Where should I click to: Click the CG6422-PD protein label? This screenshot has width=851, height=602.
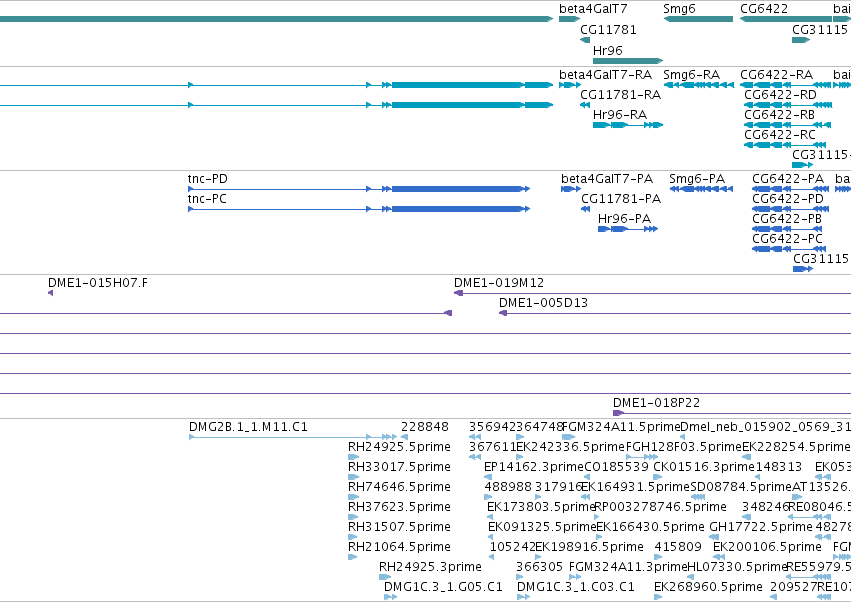click(x=787, y=199)
